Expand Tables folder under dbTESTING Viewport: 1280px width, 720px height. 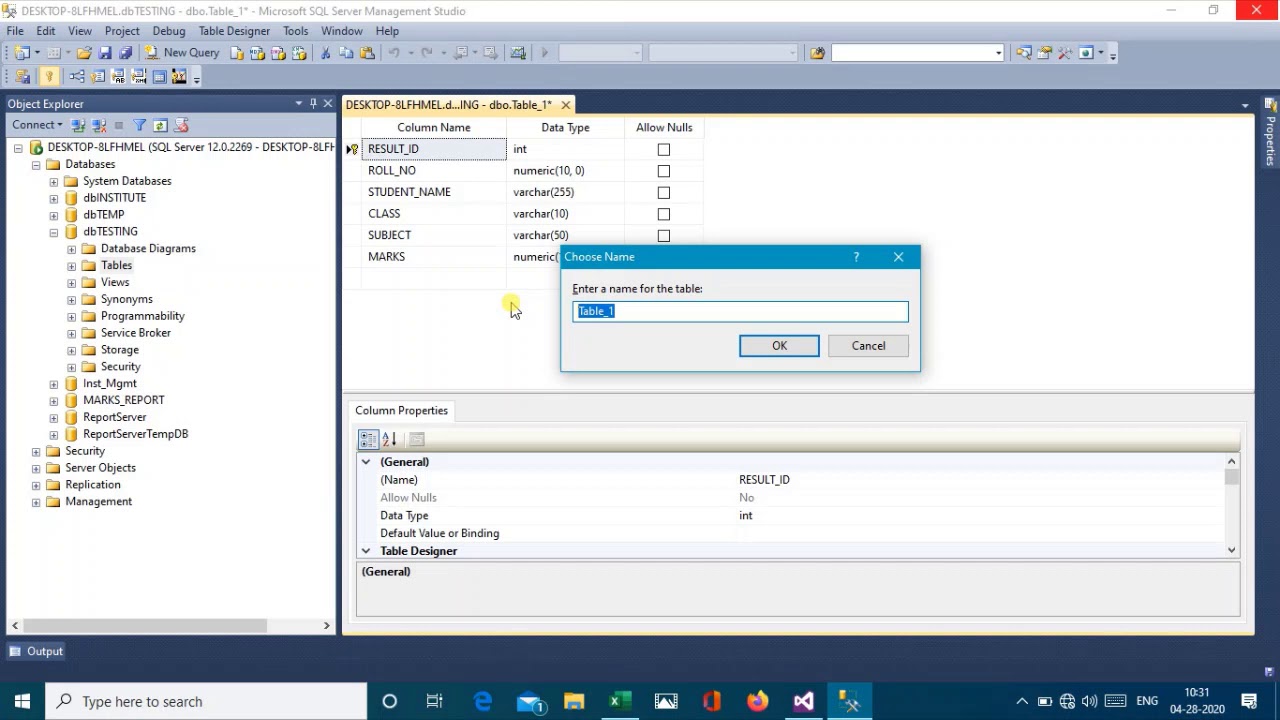72,266
